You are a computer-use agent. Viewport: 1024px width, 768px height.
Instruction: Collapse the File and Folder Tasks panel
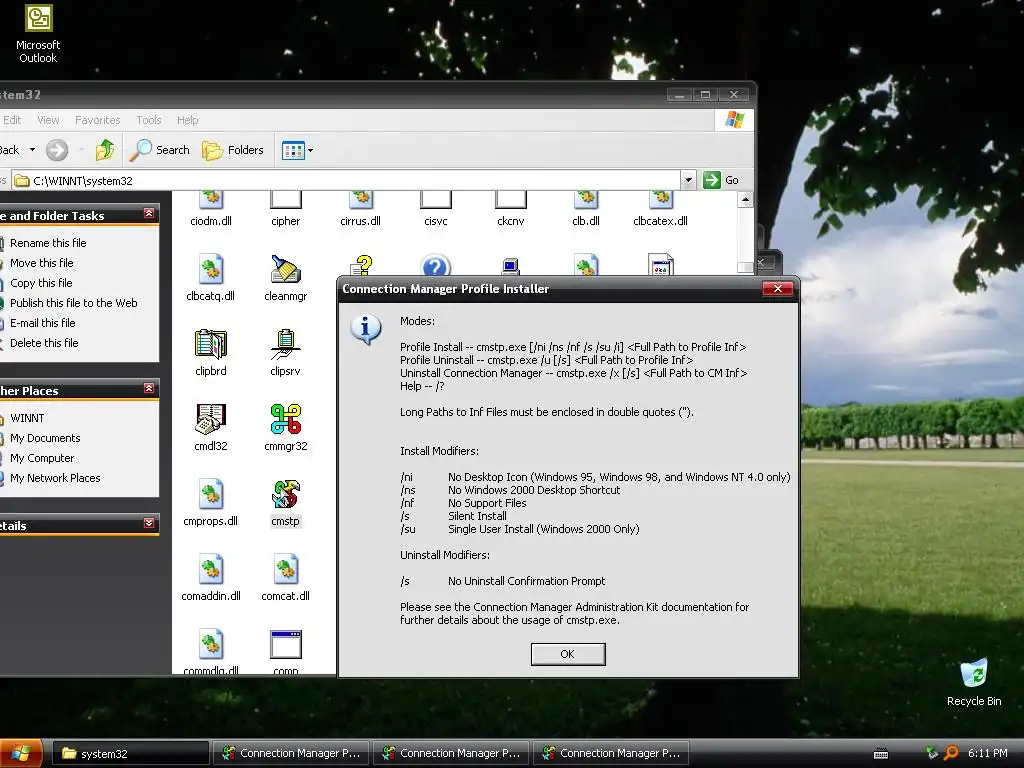pos(149,214)
